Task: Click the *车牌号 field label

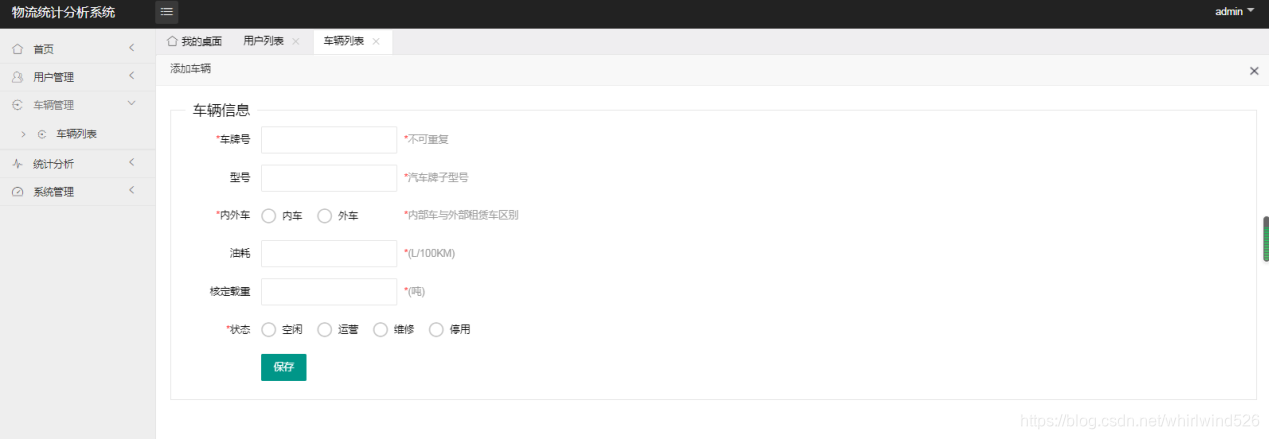Action: 233,139
